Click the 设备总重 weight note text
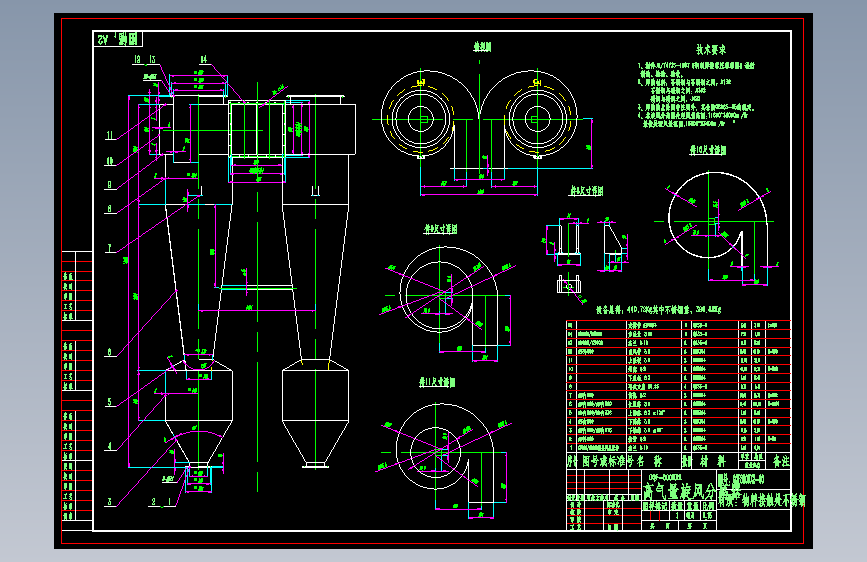This screenshot has height=562, width=867. click(658, 310)
